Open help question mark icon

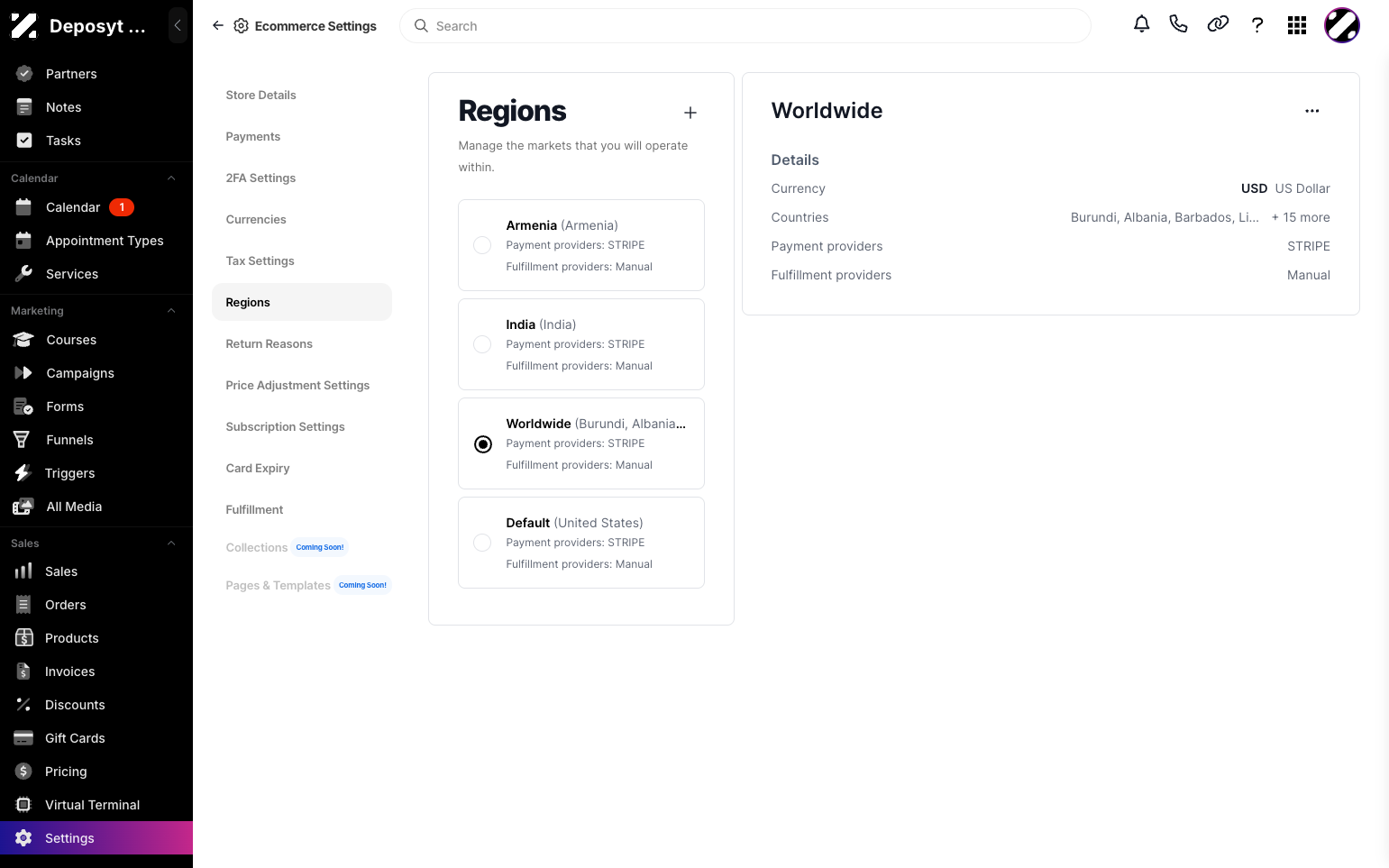click(1257, 25)
